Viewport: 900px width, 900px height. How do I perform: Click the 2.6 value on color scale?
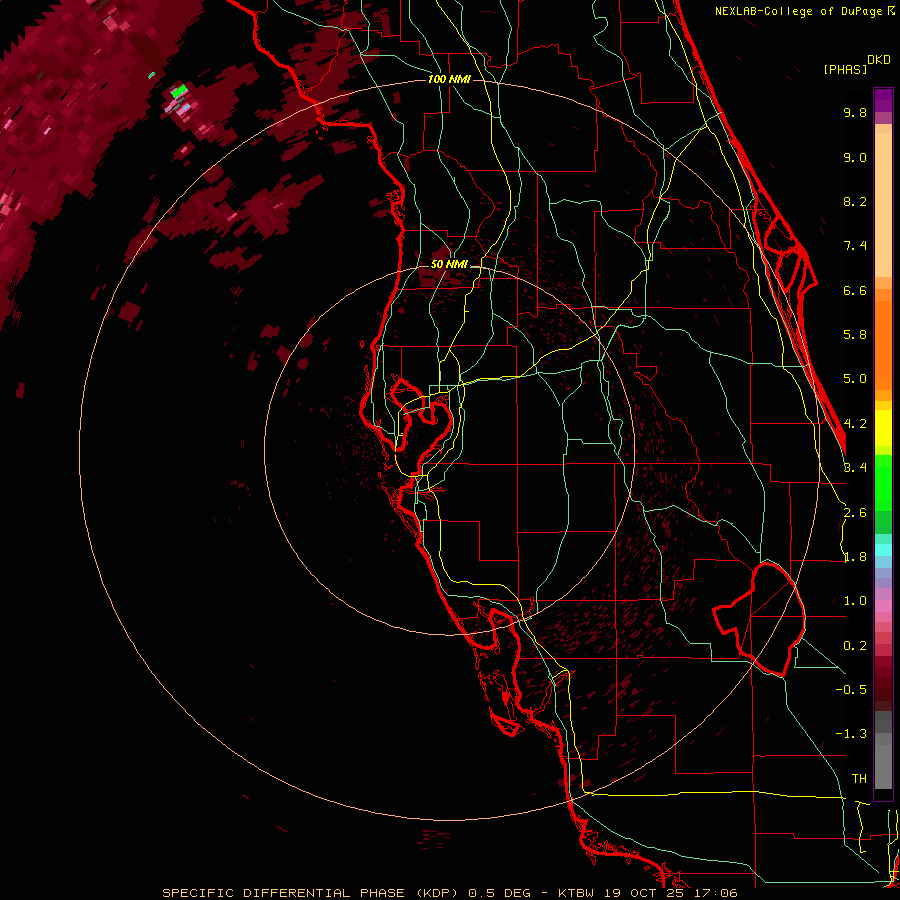point(855,513)
